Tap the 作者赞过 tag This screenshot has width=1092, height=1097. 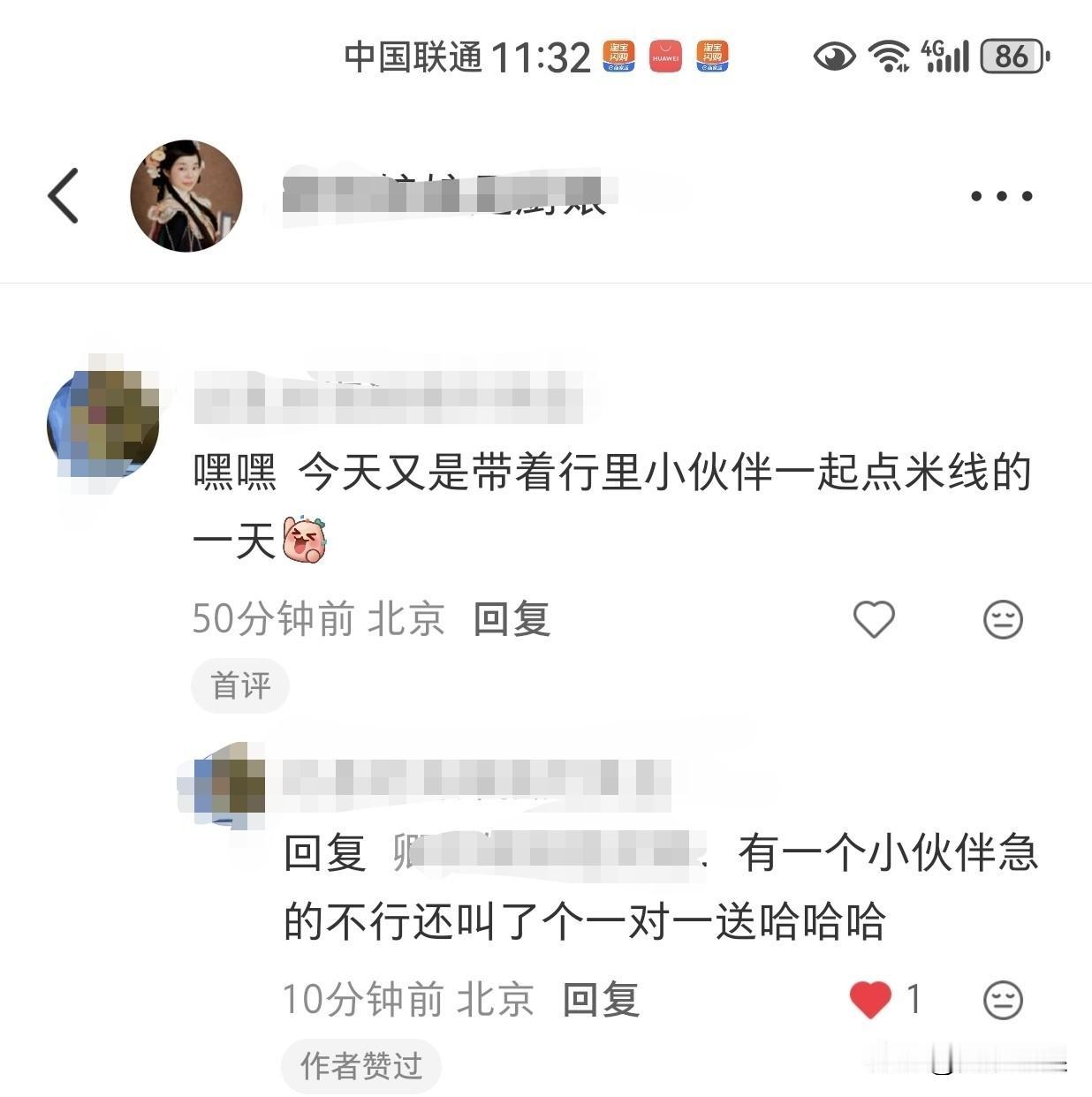click(x=360, y=1066)
